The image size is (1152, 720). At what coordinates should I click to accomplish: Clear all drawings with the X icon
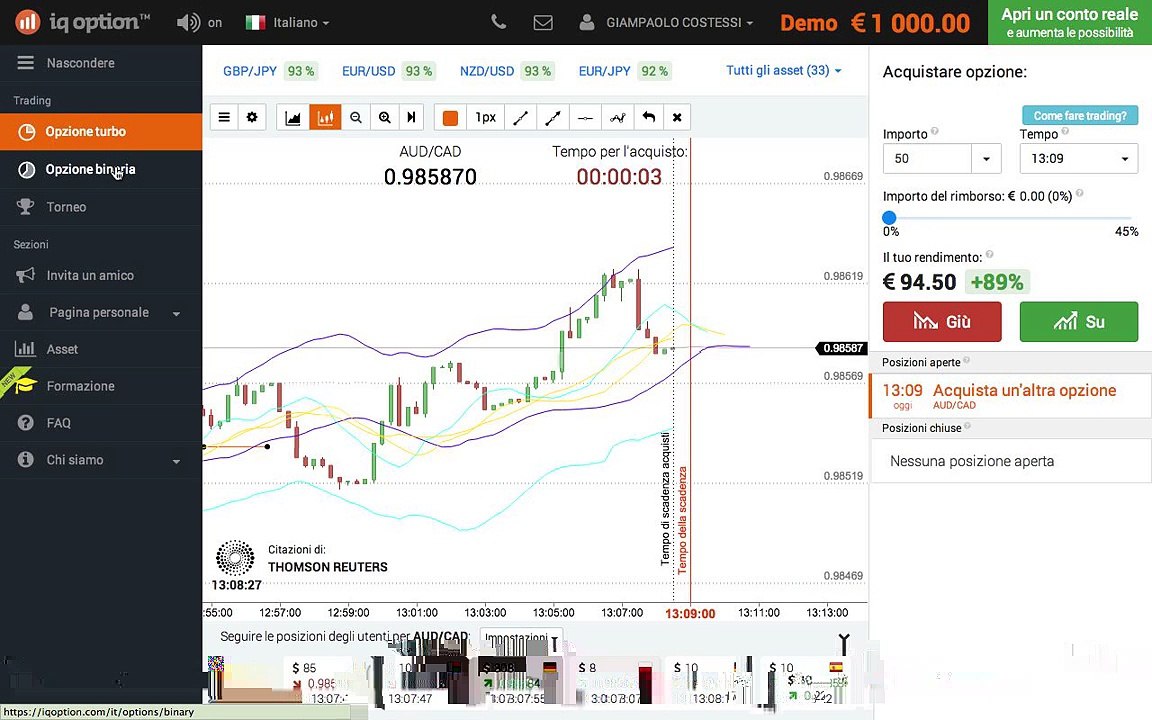[677, 118]
